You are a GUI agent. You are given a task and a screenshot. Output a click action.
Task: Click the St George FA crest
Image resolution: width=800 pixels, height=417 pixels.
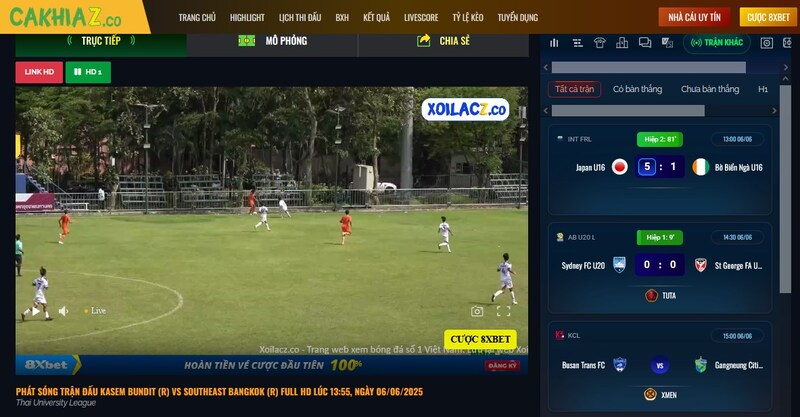click(x=701, y=265)
